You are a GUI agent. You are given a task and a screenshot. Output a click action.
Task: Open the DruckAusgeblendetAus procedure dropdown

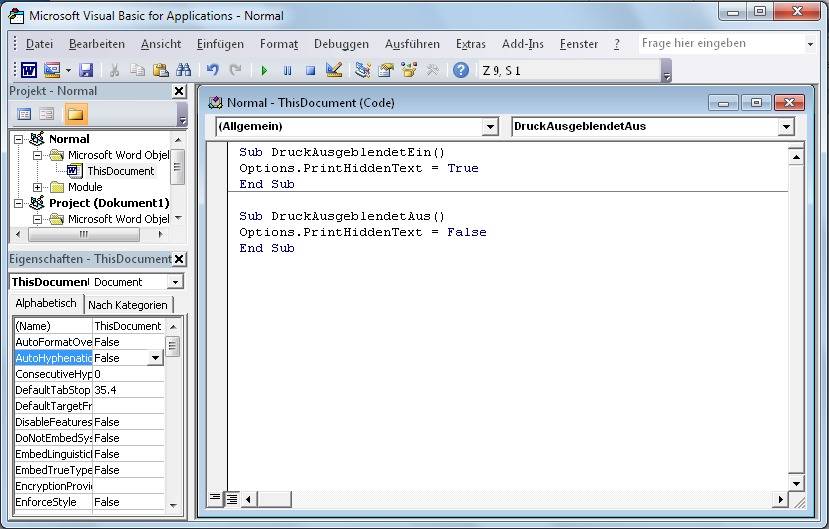(786, 126)
